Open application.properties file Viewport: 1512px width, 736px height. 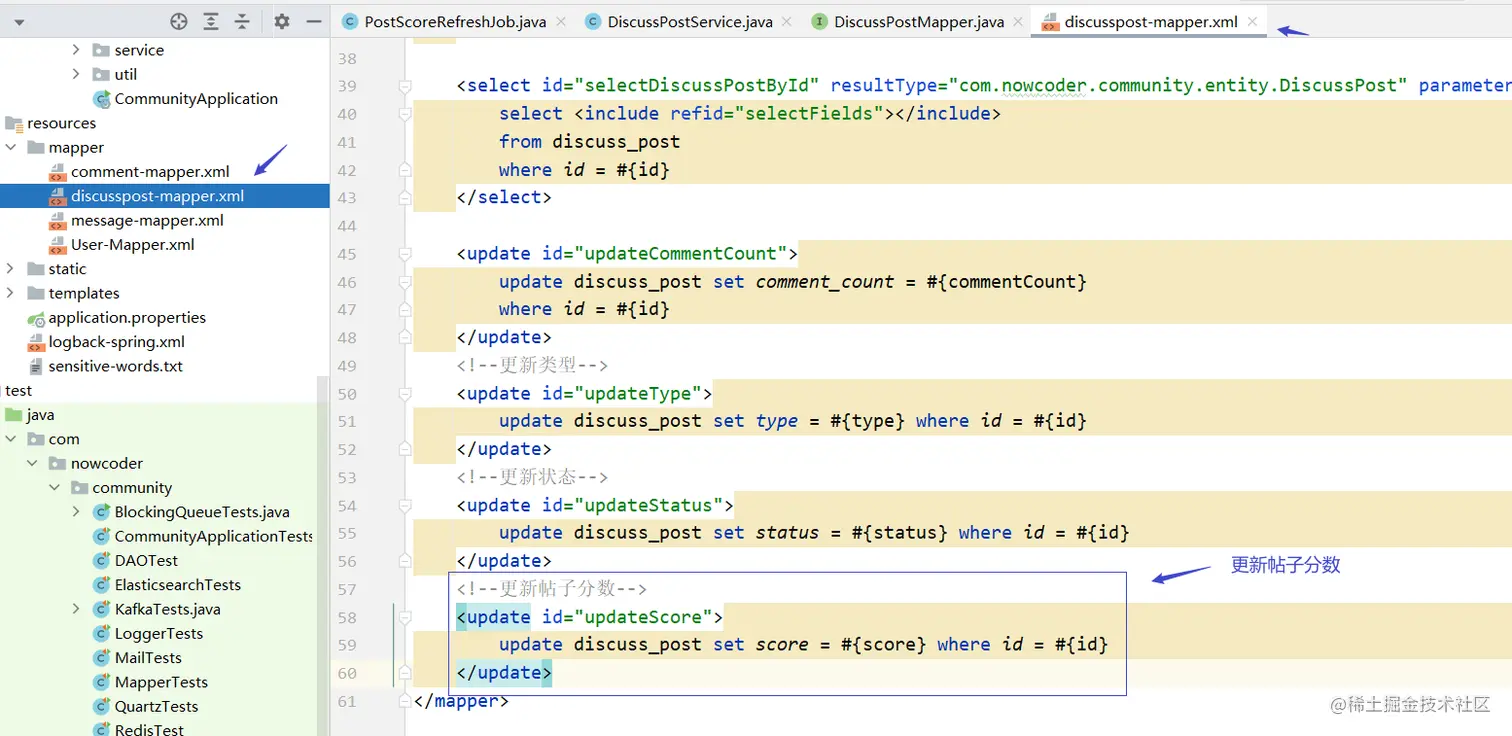click(x=127, y=318)
